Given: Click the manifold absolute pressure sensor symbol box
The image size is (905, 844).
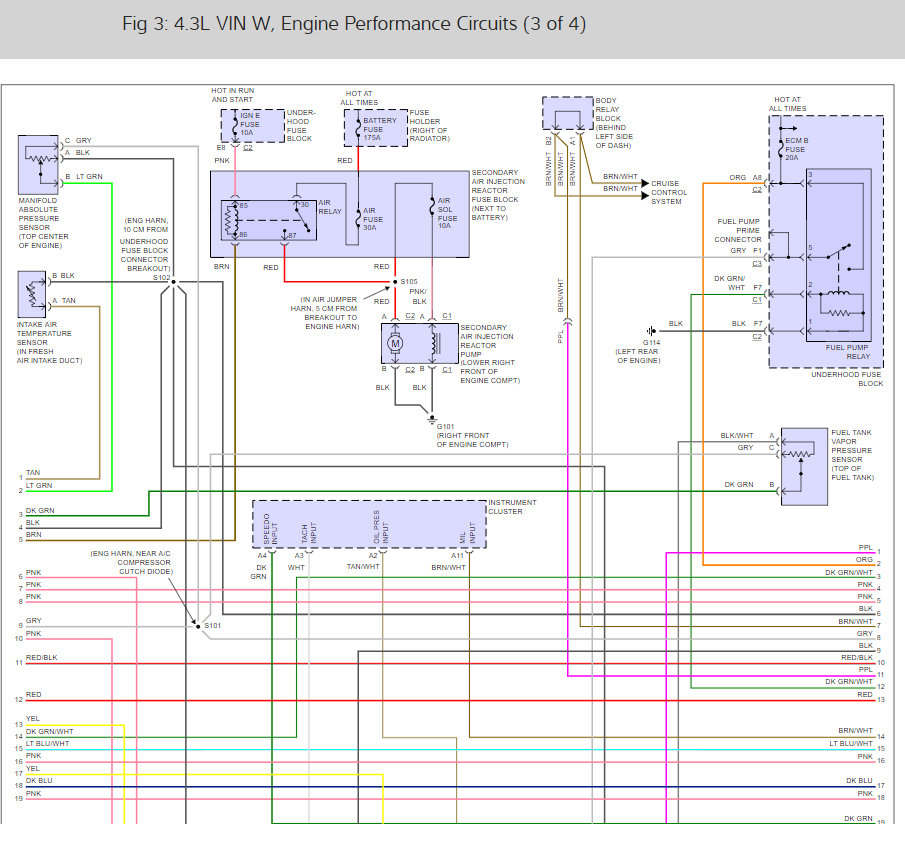Looking at the screenshot, I should [38, 165].
